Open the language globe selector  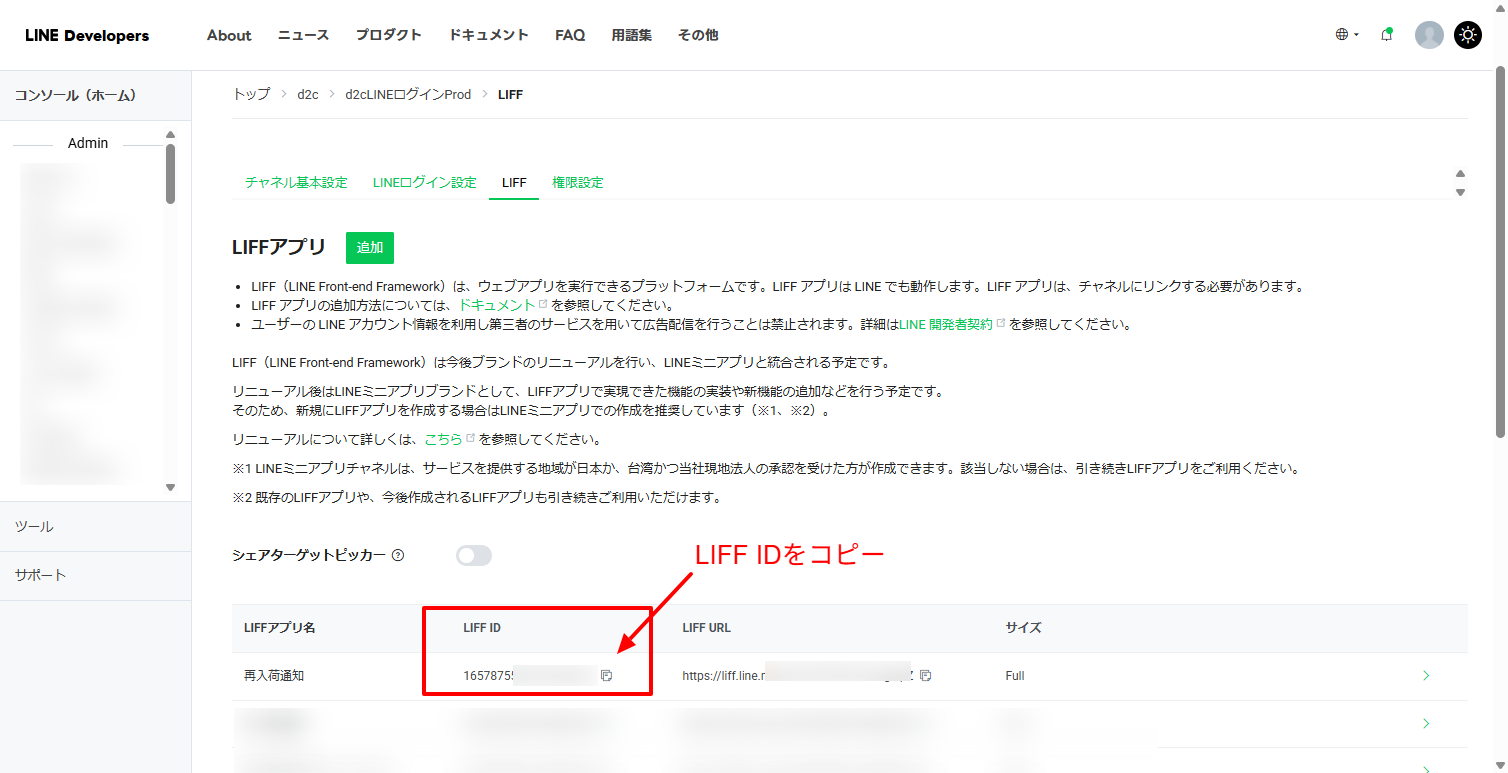1346,35
